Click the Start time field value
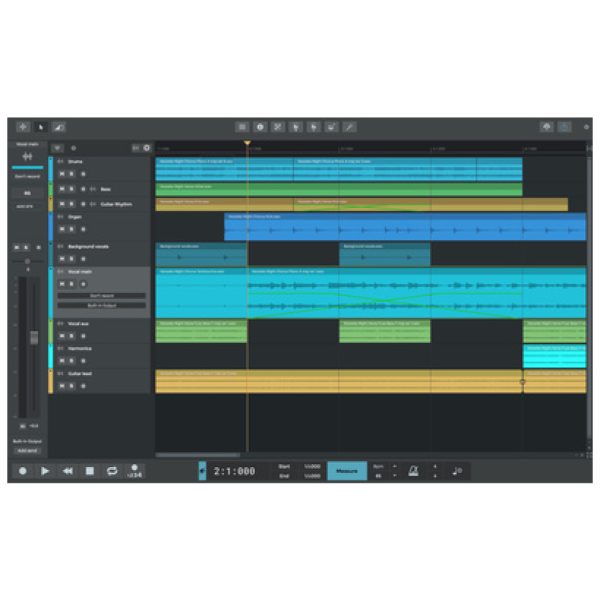The height and width of the screenshot is (600, 600). coord(312,466)
